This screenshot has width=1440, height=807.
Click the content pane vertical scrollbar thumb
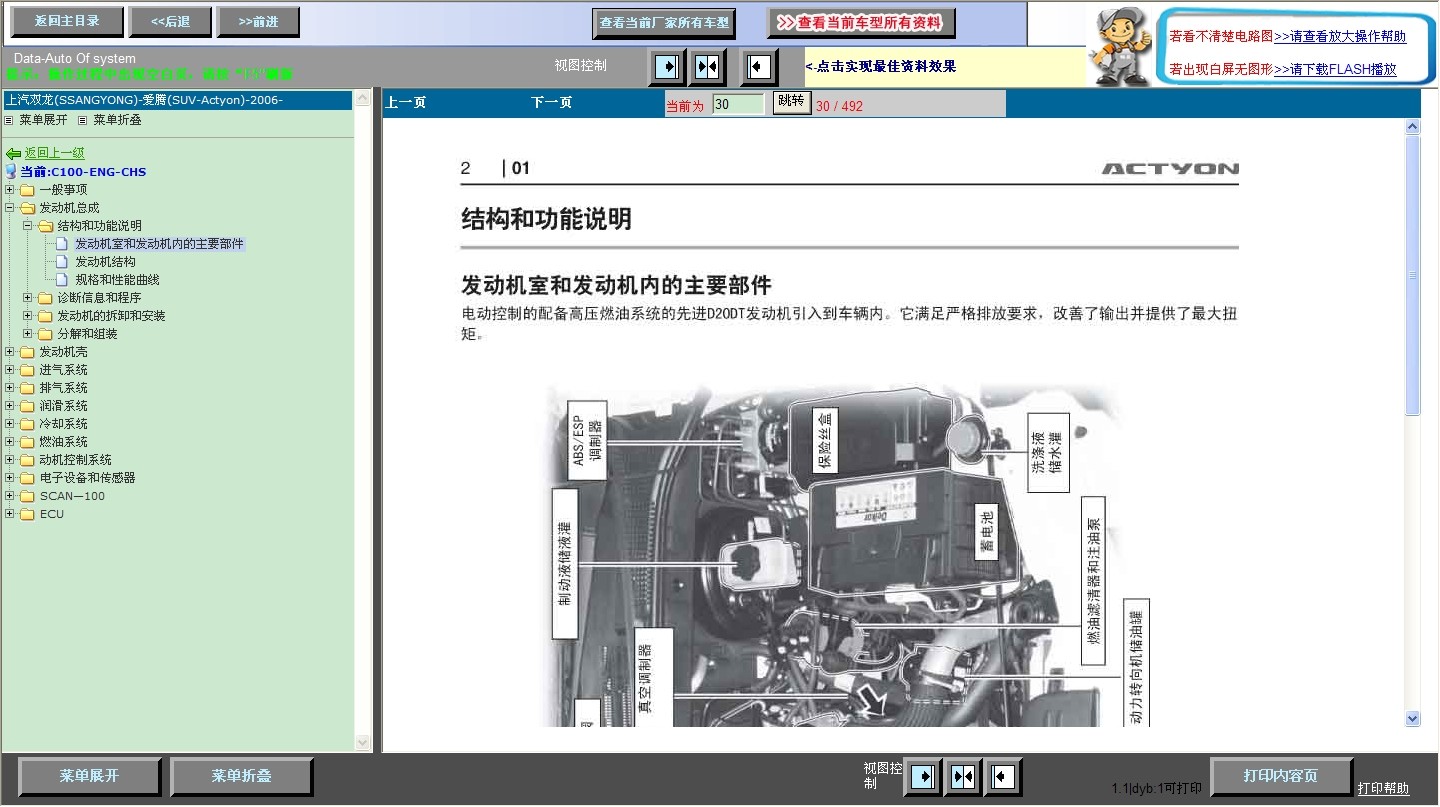(x=1412, y=275)
